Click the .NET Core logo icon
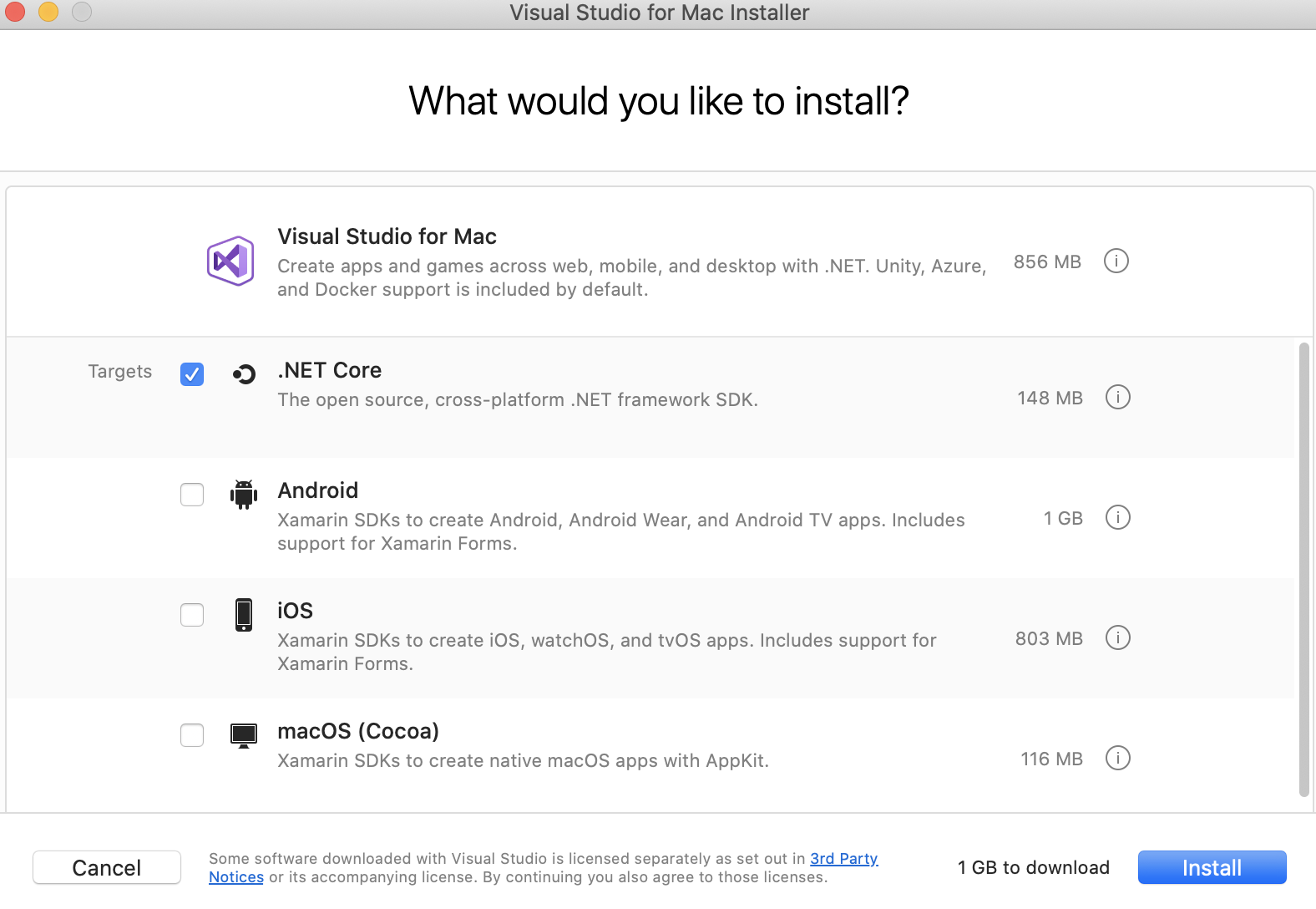Viewport: 1316px width, 909px height. click(244, 374)
